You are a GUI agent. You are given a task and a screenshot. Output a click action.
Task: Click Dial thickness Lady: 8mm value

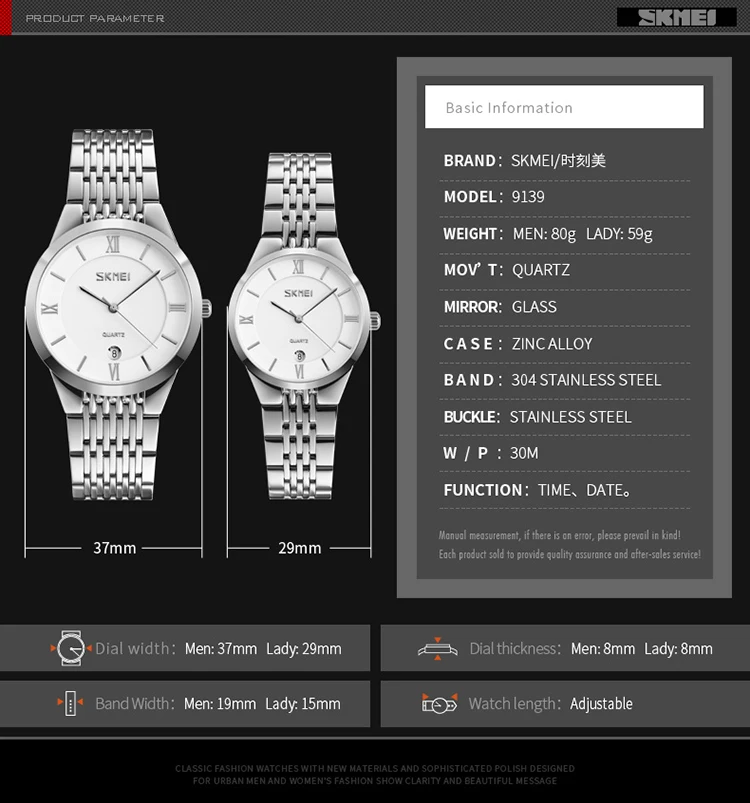pyautogui.click(x=678, y=649)
